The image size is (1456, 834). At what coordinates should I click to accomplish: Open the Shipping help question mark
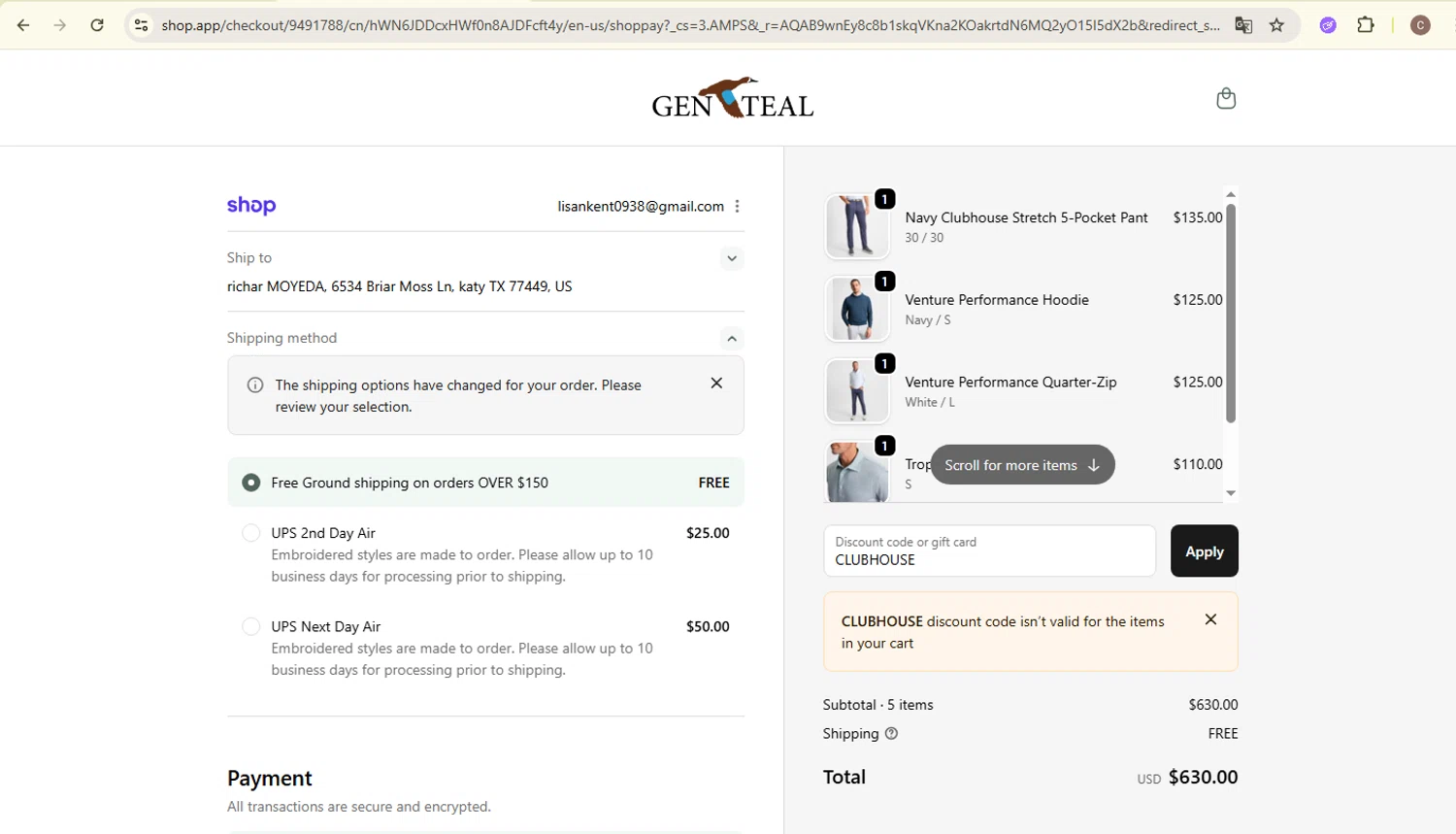tap(891, 733)
